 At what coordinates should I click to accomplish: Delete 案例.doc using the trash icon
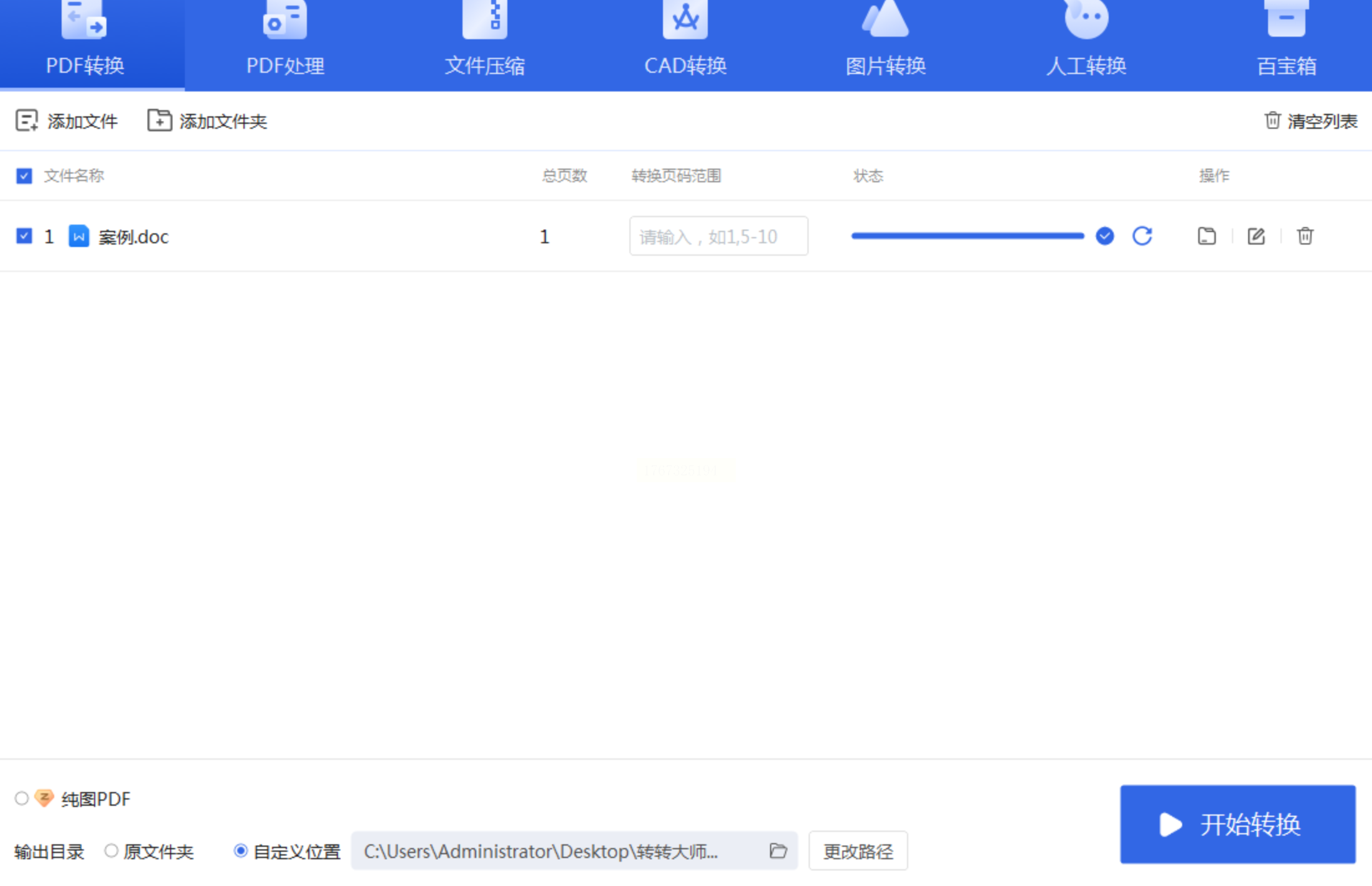[1305, 236]
